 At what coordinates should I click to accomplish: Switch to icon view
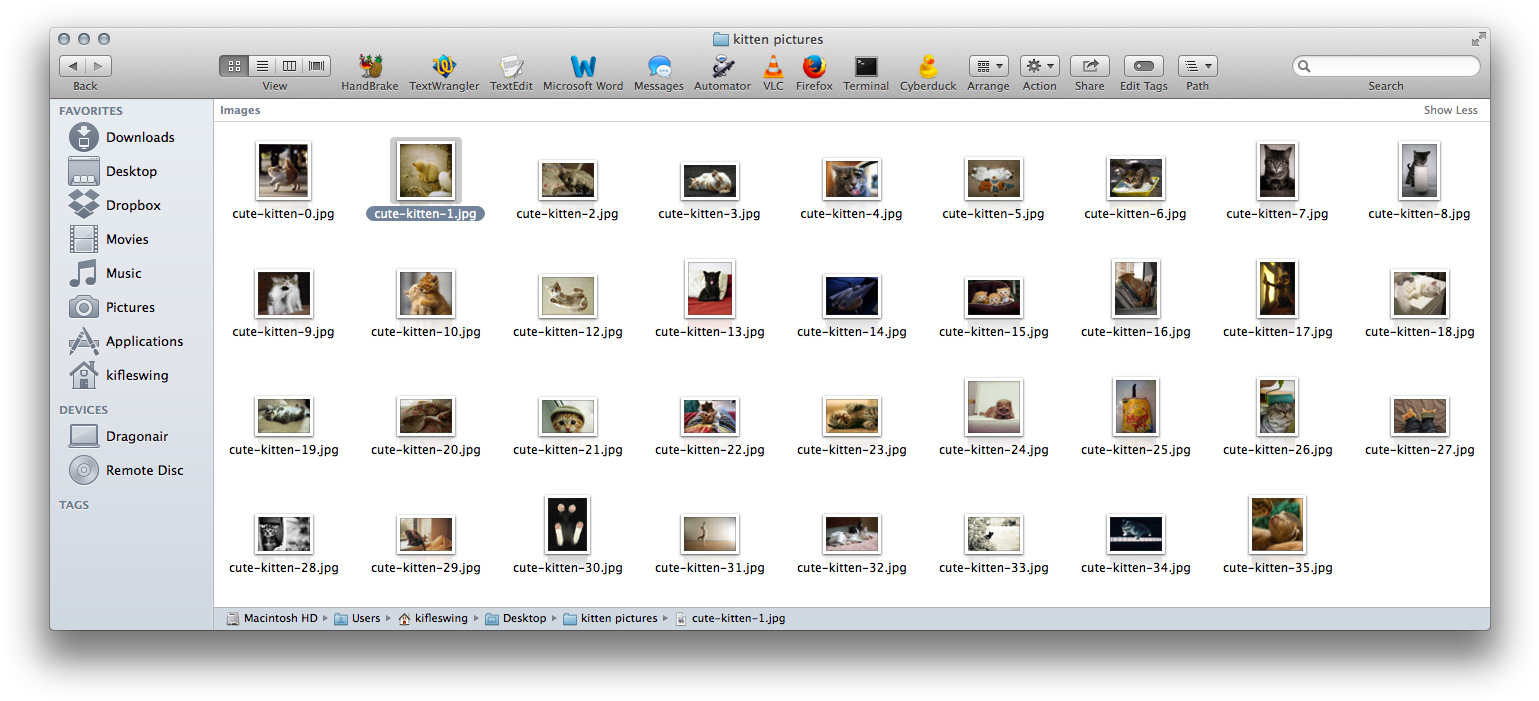tap(234, 66)
